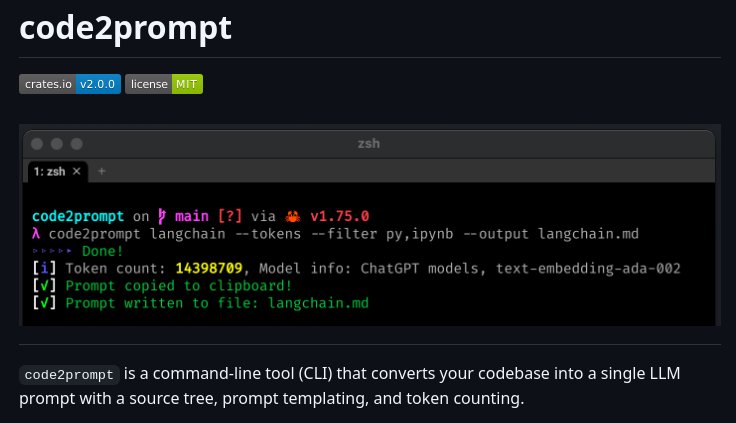Click the '--output' flag in the command

tap(496, 234)
